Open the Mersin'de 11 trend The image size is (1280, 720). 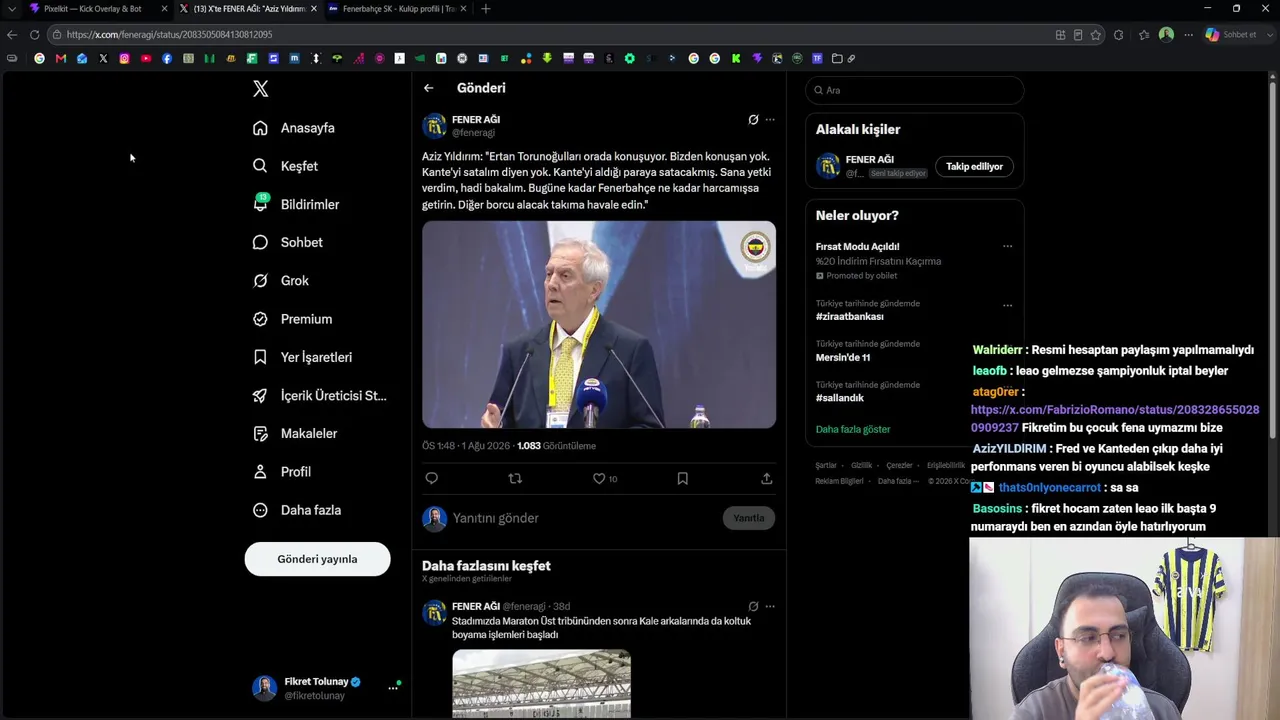pos(843,358)
